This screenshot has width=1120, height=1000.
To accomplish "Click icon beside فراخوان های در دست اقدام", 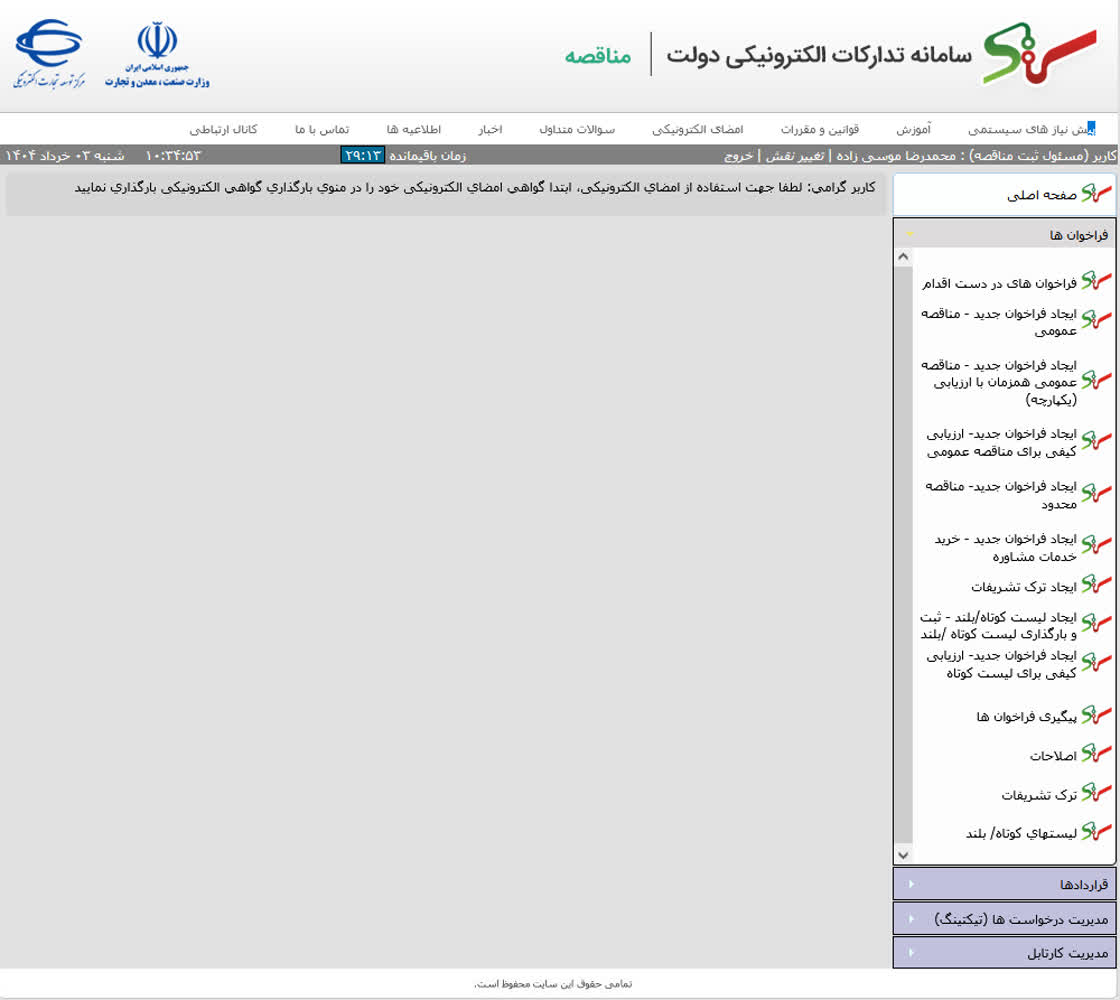I will coord(1096,280).
